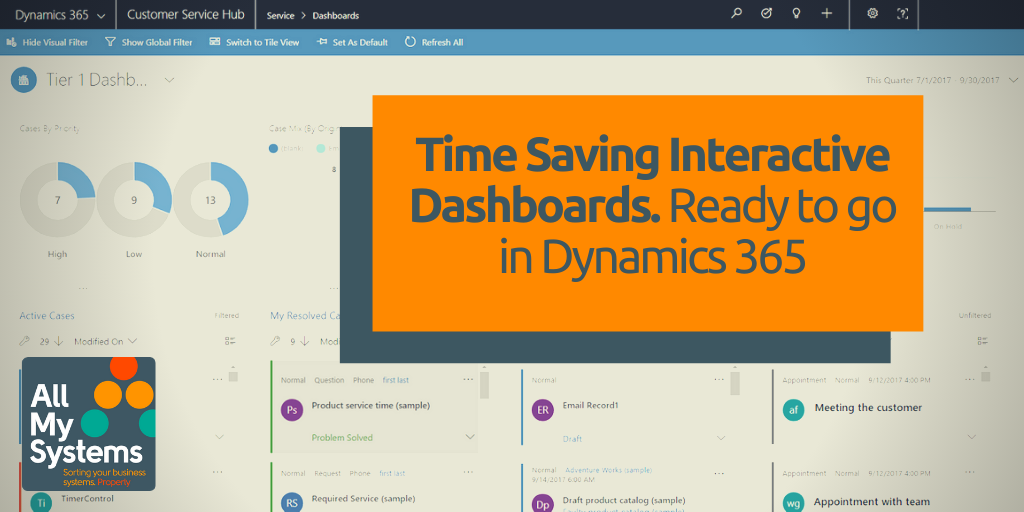The image size is (1024, 512).
Task: Select the Low priority donut chart
Action: pos(134,200)
